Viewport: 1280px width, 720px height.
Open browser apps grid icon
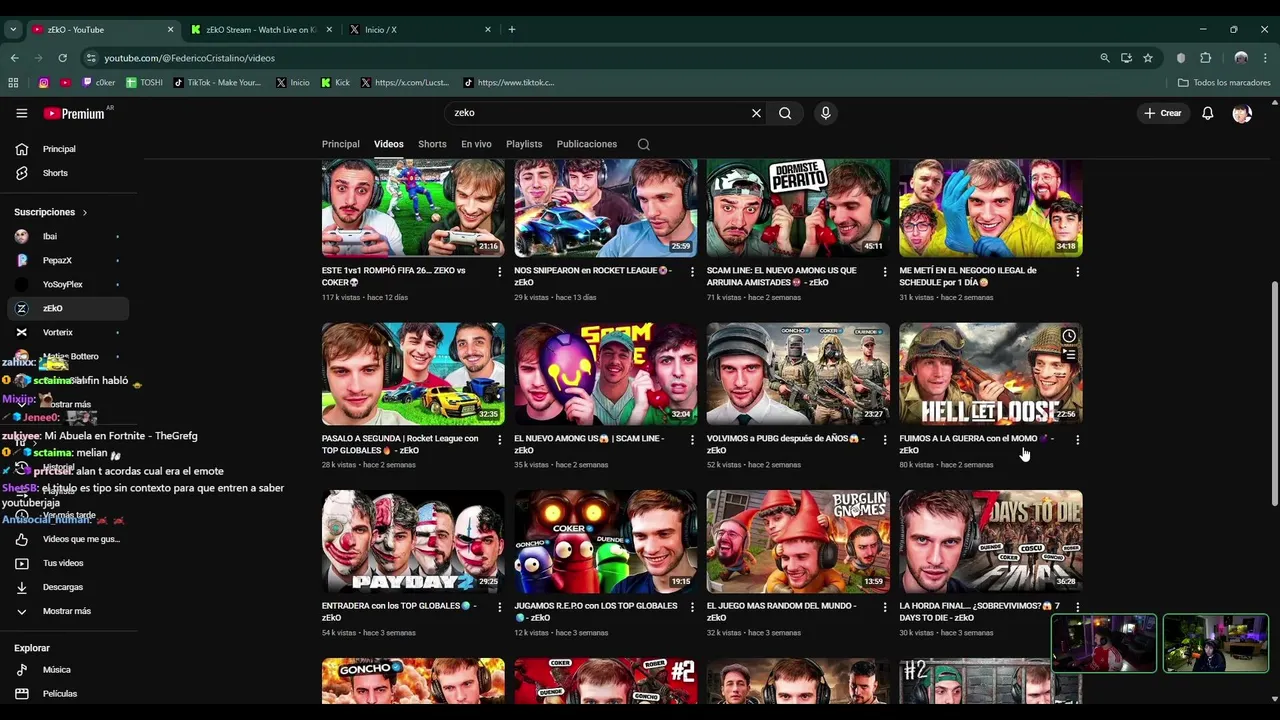point(13,83)
